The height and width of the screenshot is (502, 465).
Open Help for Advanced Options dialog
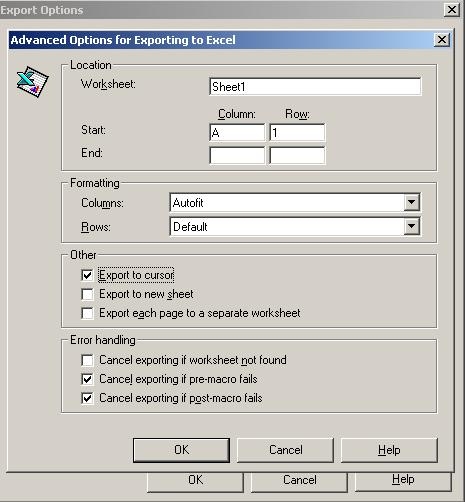click(x=389, y=450)
